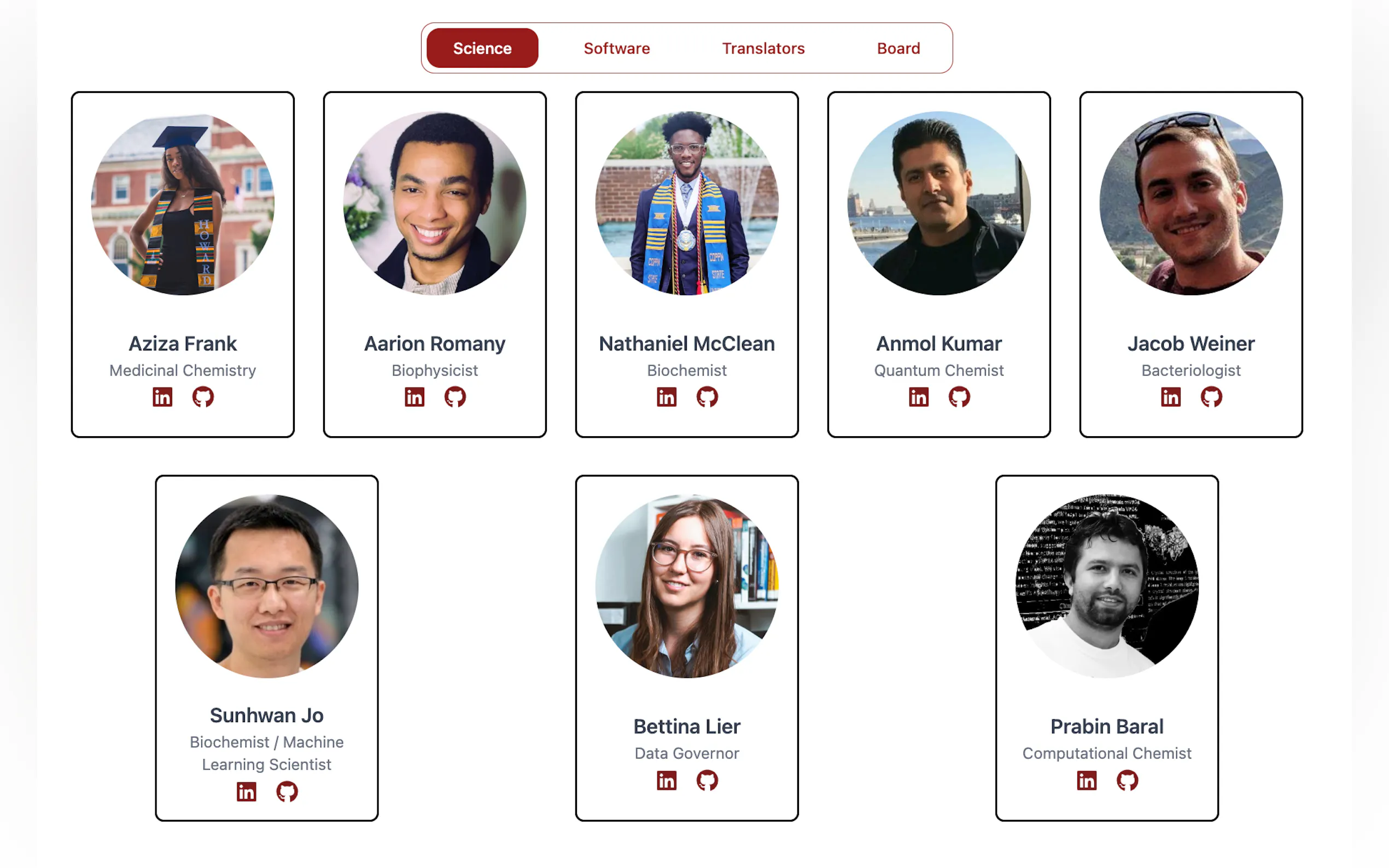Viewport: 1389px width, 868px height.
Task: Visit Bettina Lier's GitHub icon
Action: pyautogui.click(x=707, y=780)
